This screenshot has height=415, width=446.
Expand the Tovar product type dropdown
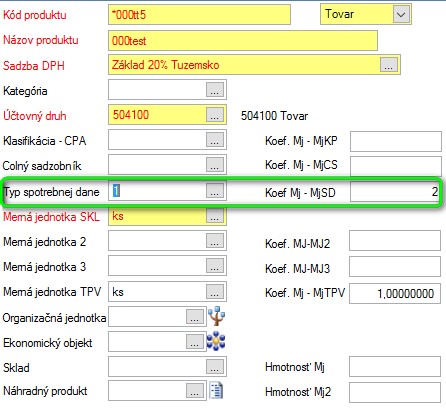pos(401,15)
